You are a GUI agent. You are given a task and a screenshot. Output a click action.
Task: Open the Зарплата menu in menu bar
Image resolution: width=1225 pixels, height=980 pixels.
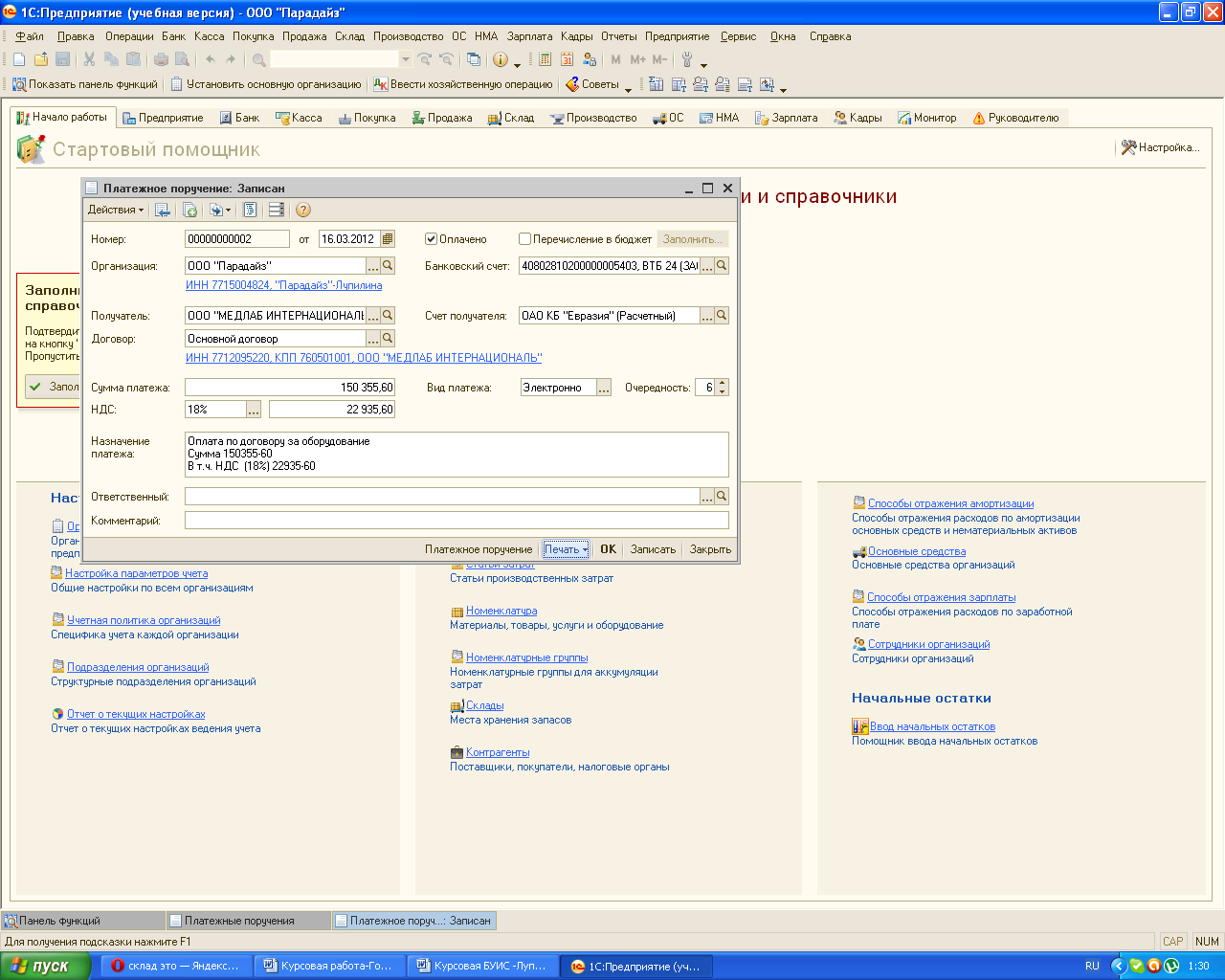pos(529,36)
